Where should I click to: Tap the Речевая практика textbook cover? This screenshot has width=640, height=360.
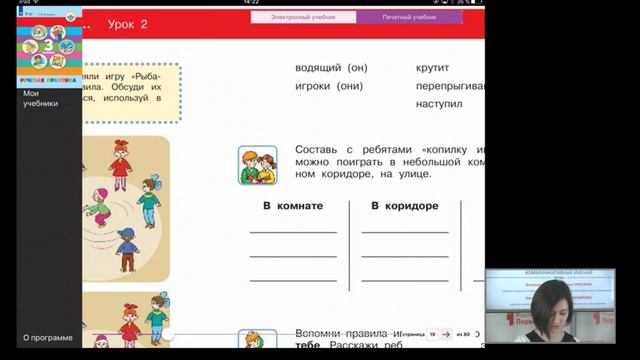(49, 47)
